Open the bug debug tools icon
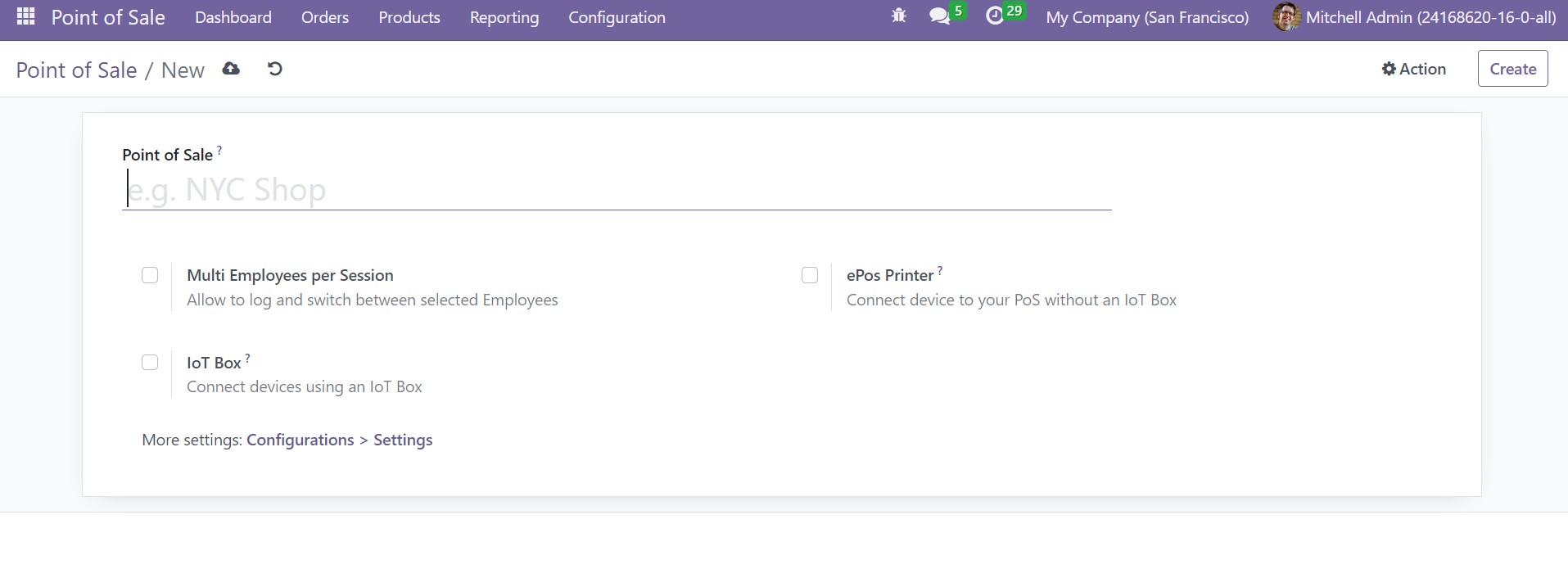The height and width of the screenshot is (587, 1568). click(898, 16)
